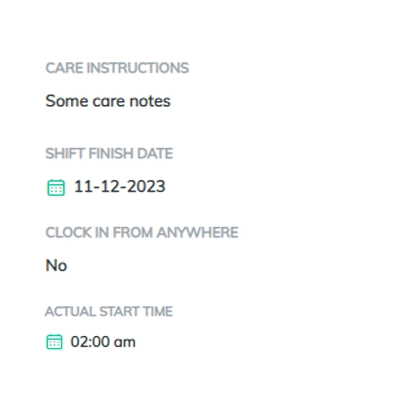Image resolution: width=400 pixels, height=400 pixels.
Task: Click the CLOCK IN FROM ANYWHERE label
Action: tap(142, 233)
